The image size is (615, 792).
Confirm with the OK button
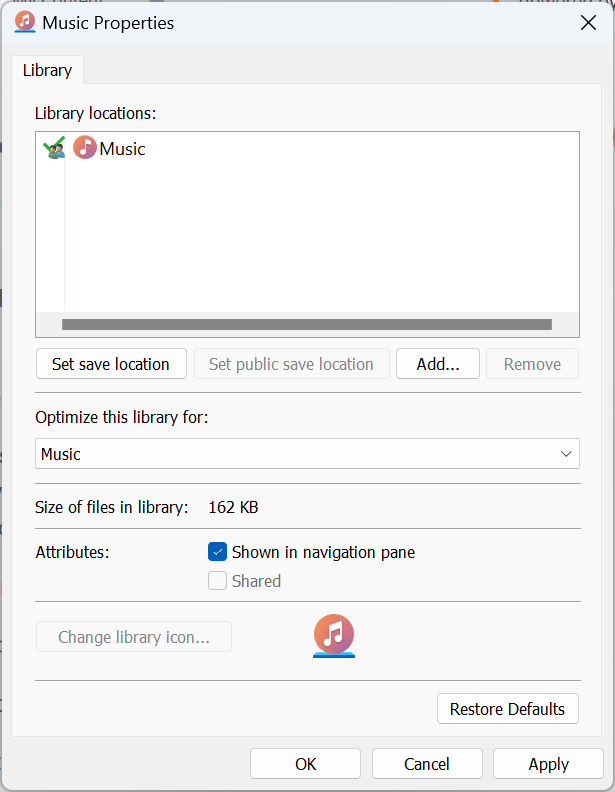[305, 764]
